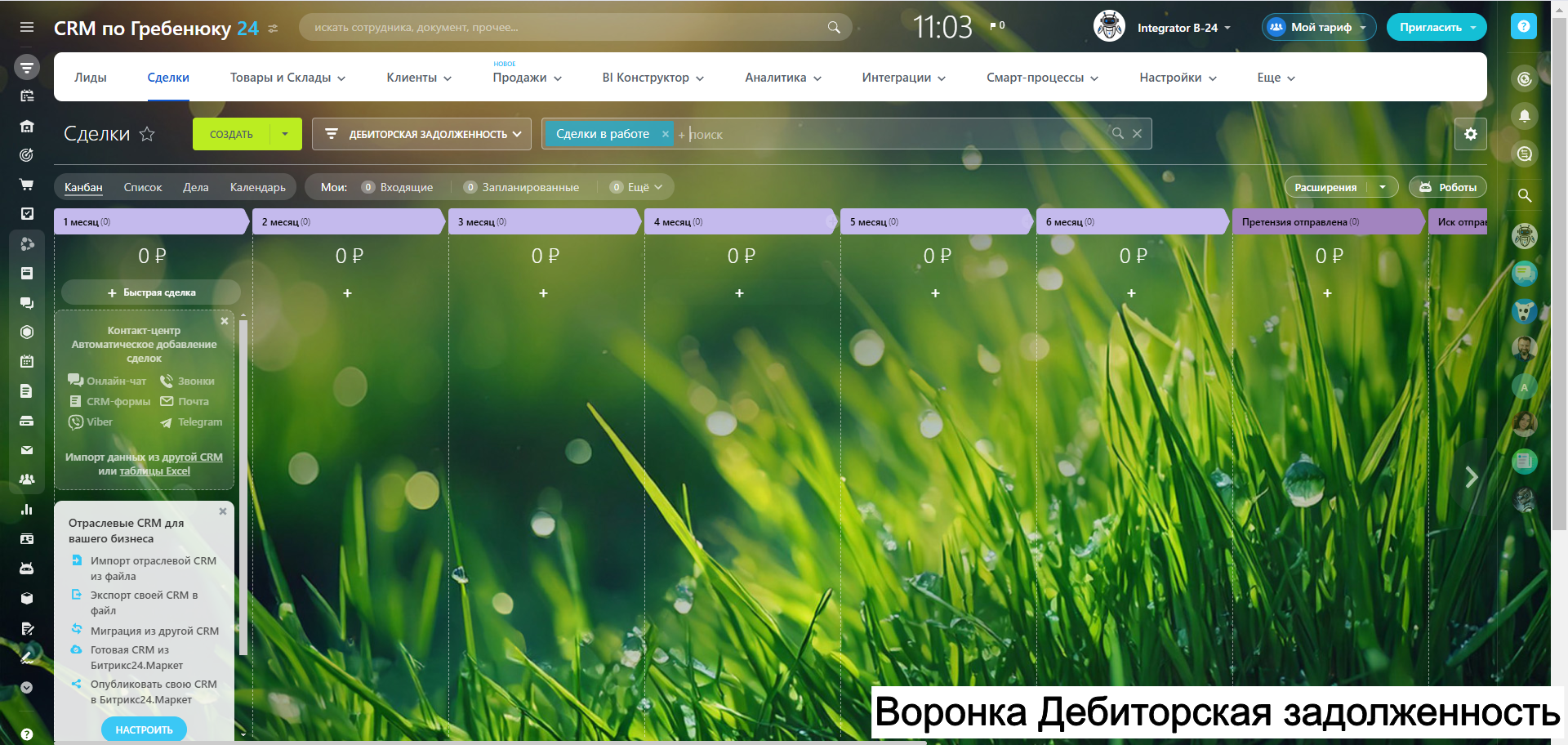Click the НАСТРОИТЬ button

[x=144, y=729]
